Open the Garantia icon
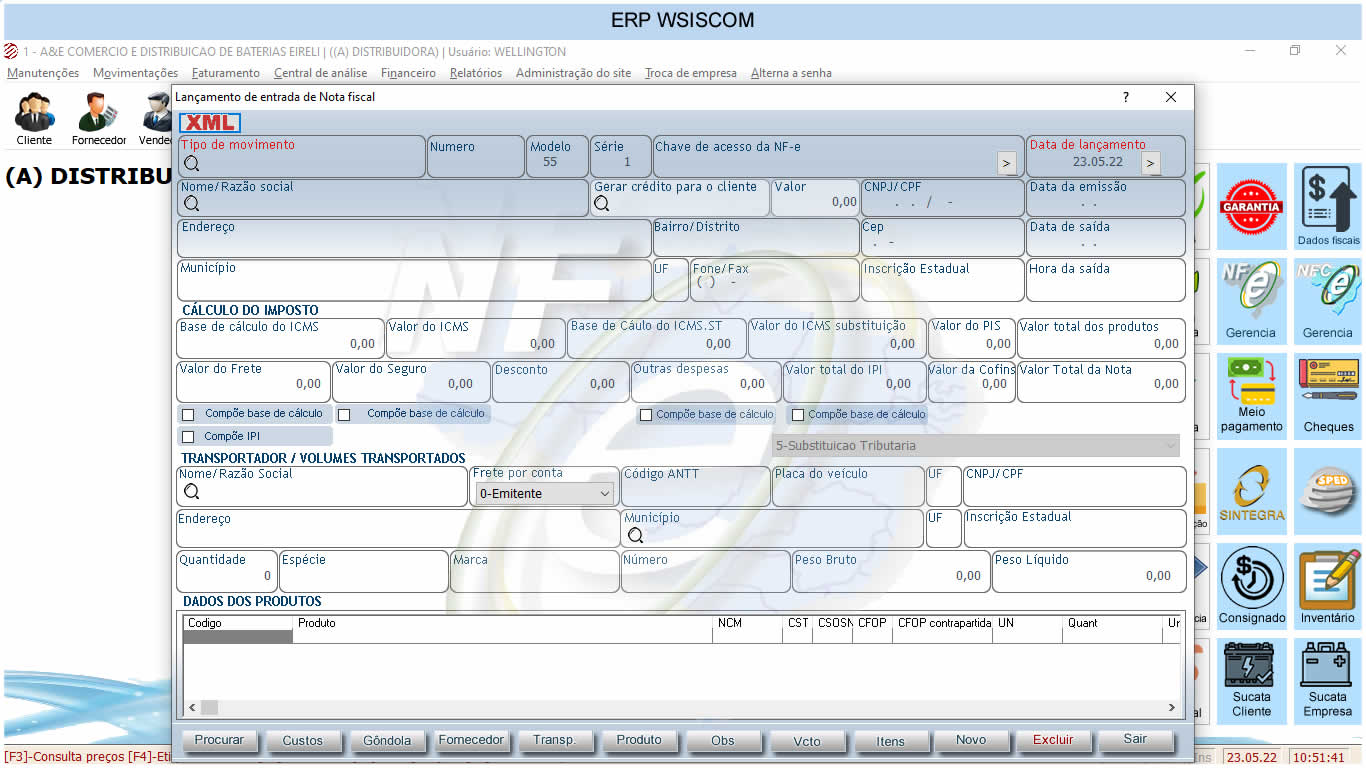1366x768 pixels. pos(1251,206)
